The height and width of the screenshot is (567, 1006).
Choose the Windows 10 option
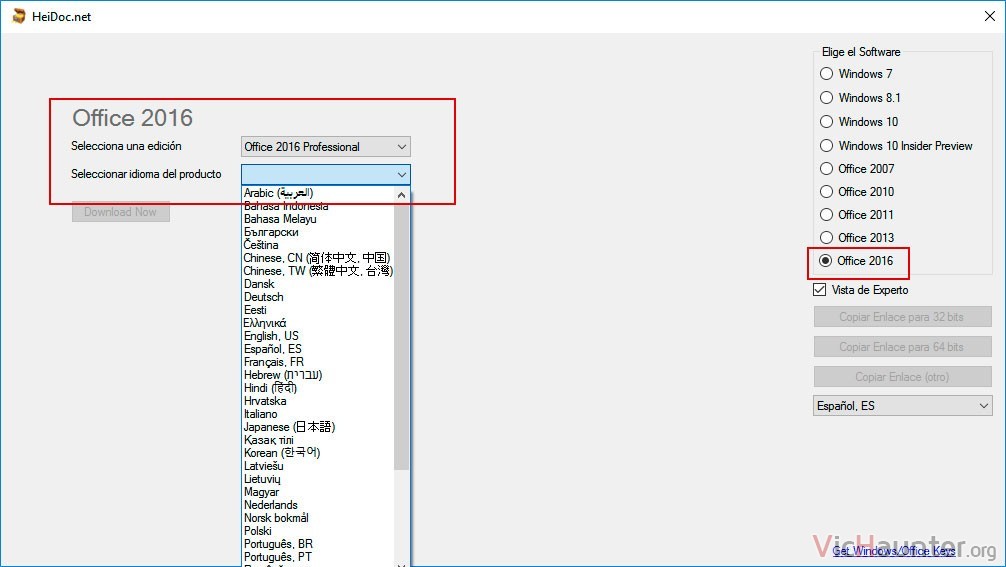(826, 122)
